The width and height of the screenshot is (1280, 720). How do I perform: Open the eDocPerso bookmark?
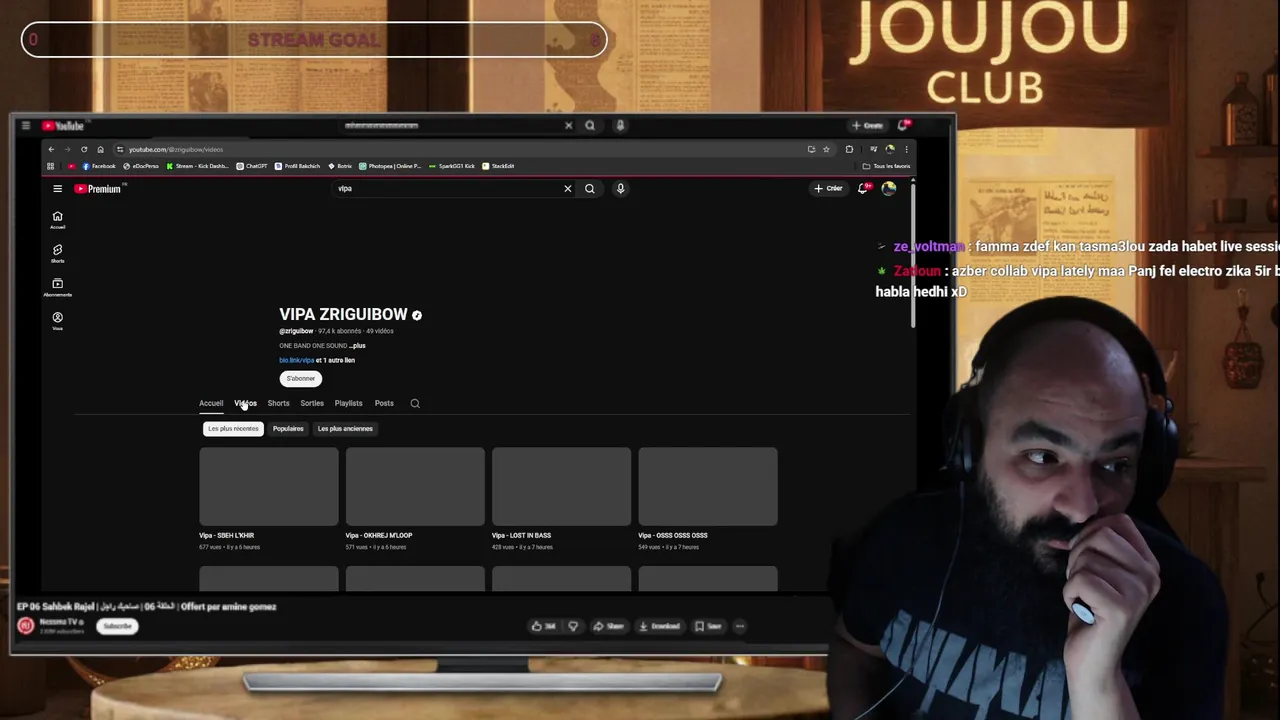141,166
